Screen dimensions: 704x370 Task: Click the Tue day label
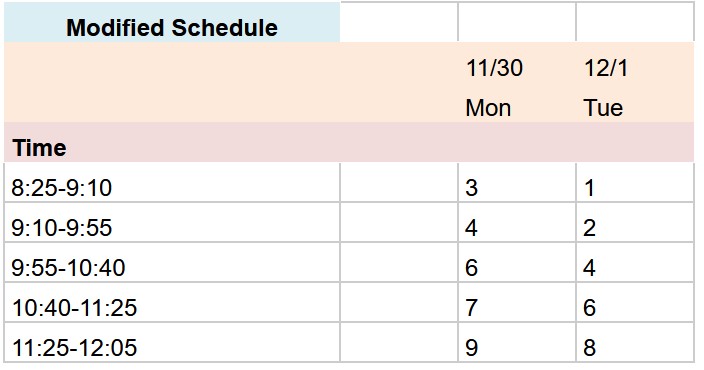[635, 103]
